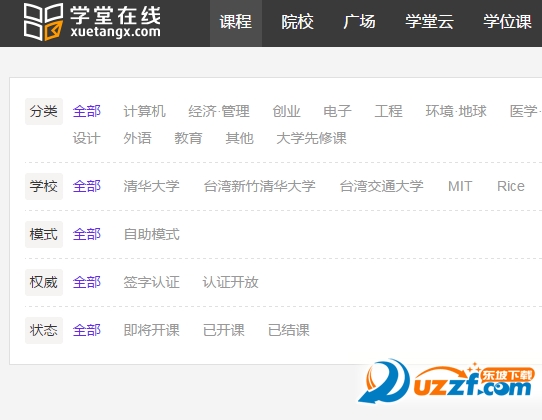
Task: Filter courses by 台湾新竹清华大学
Action: (260, 186)
